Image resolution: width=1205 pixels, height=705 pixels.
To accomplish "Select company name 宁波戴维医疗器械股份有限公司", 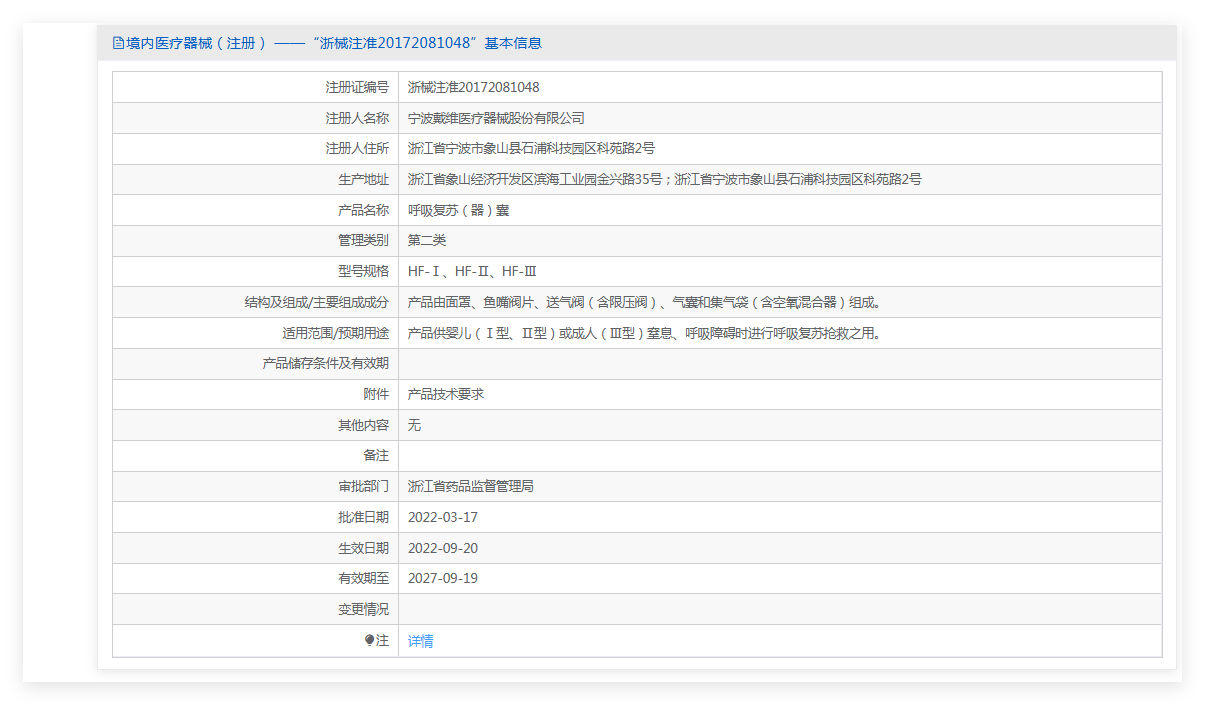I will click(x=496, y=118).
